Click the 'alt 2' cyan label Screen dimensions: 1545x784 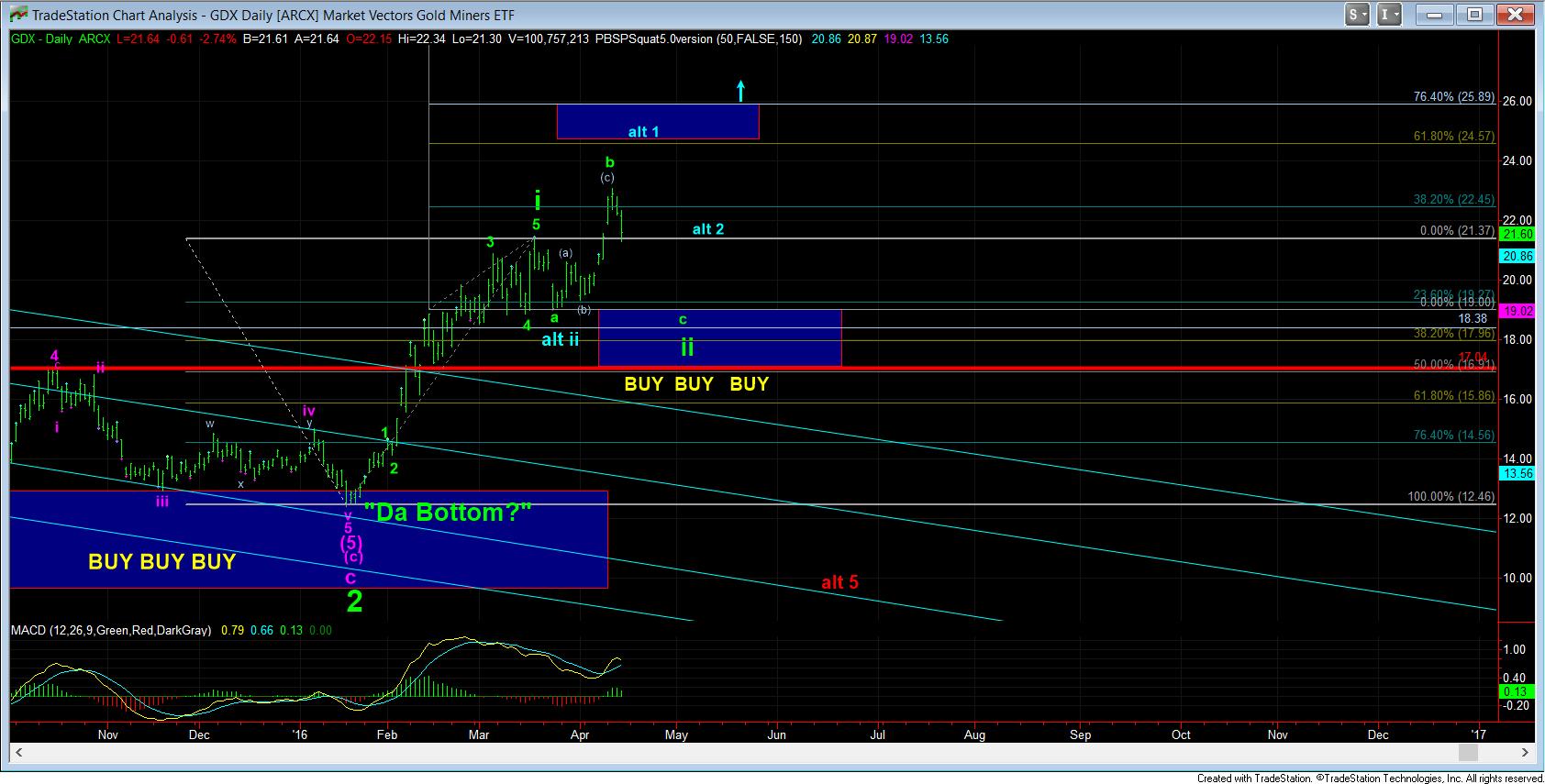[x=708, y=229]
